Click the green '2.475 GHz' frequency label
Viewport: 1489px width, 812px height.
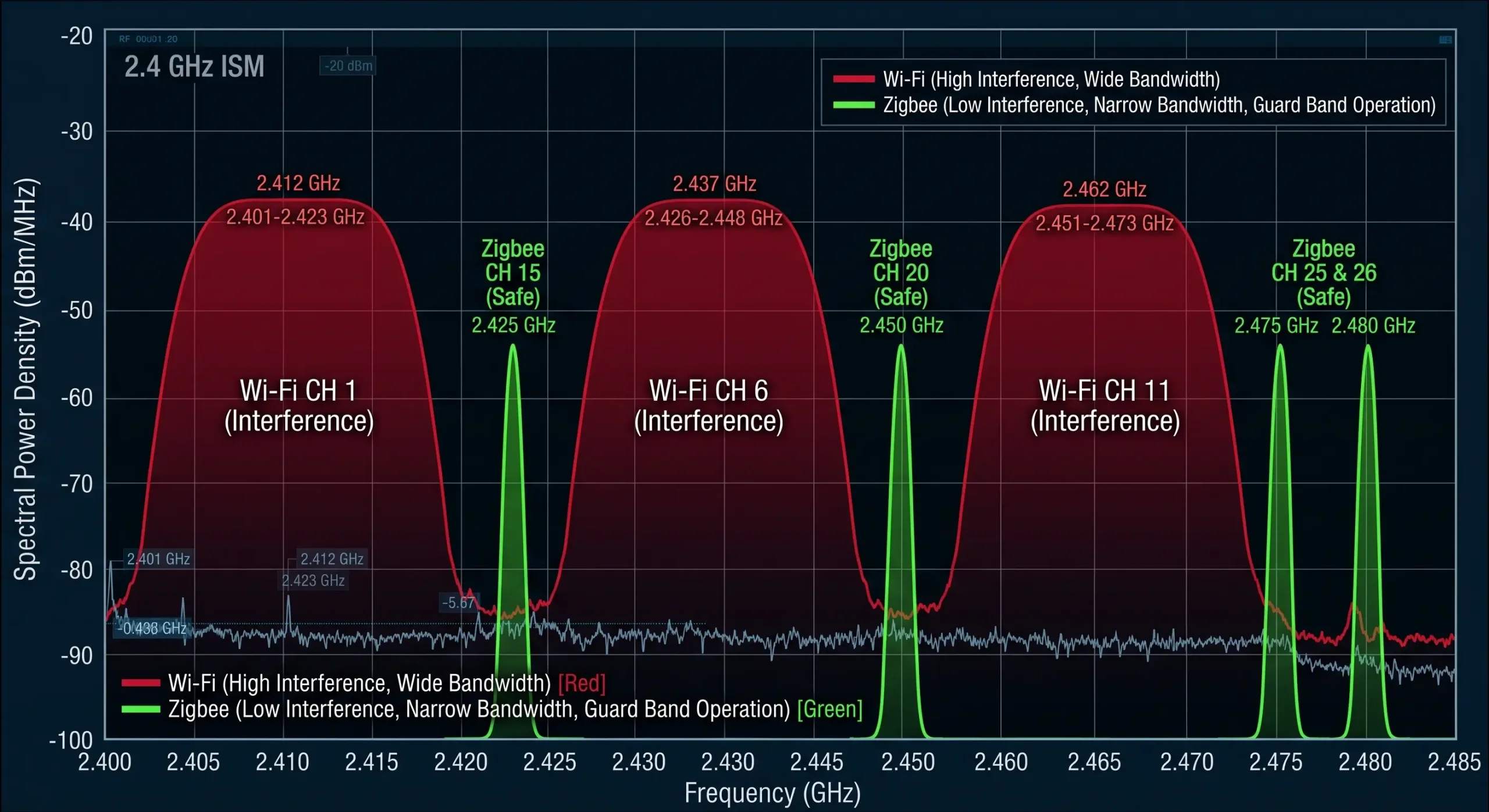(x=1276, y=326)
